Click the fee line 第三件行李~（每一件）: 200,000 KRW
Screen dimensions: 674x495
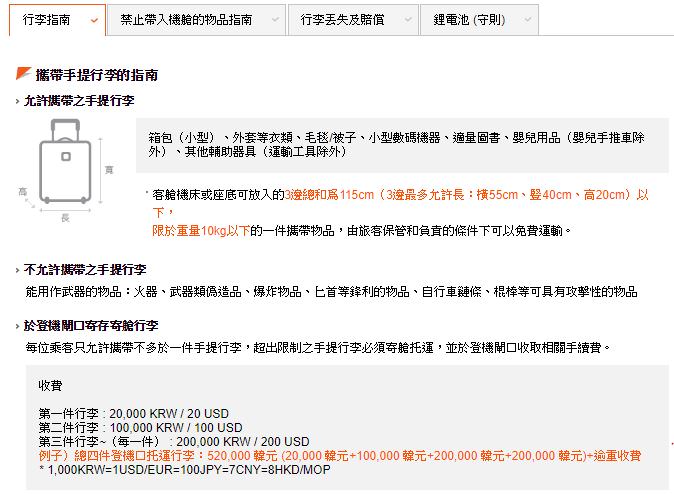[x=174, y=441]
